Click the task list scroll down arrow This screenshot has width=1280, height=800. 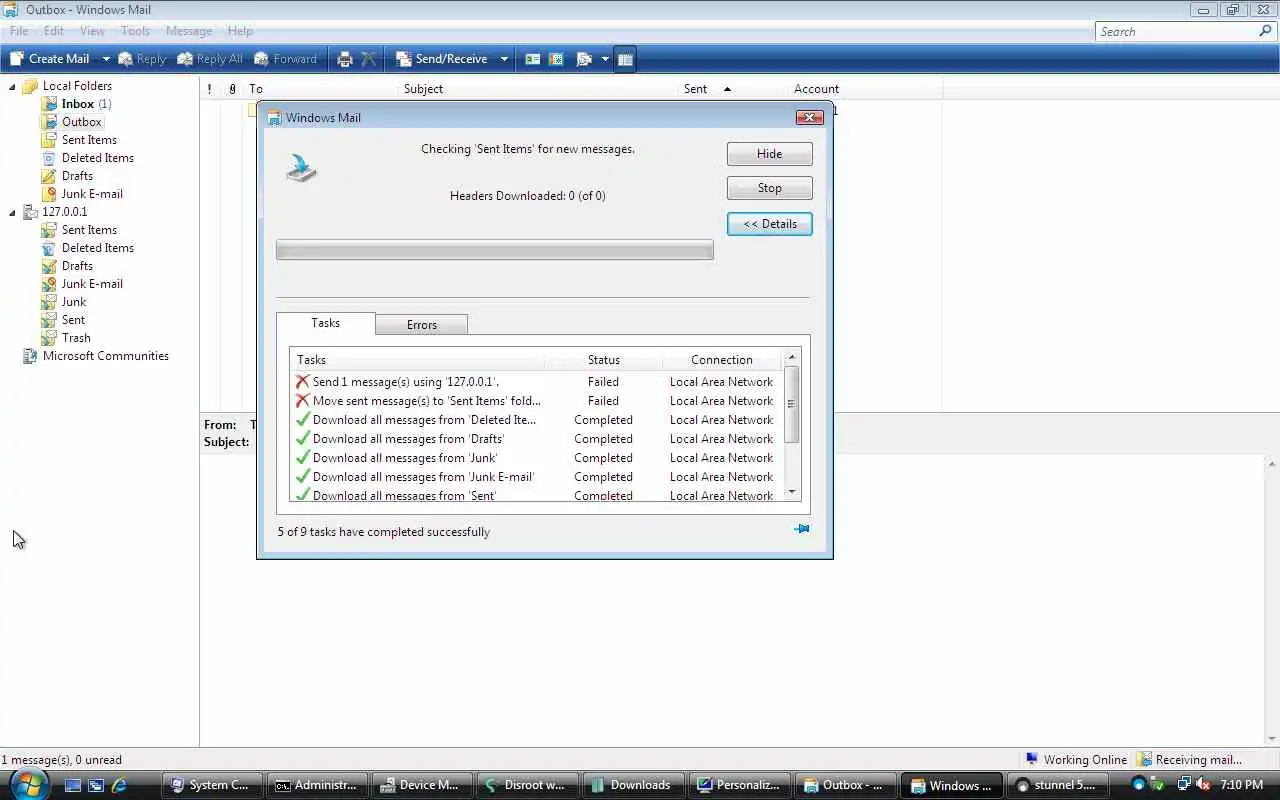tap(792, 492)
